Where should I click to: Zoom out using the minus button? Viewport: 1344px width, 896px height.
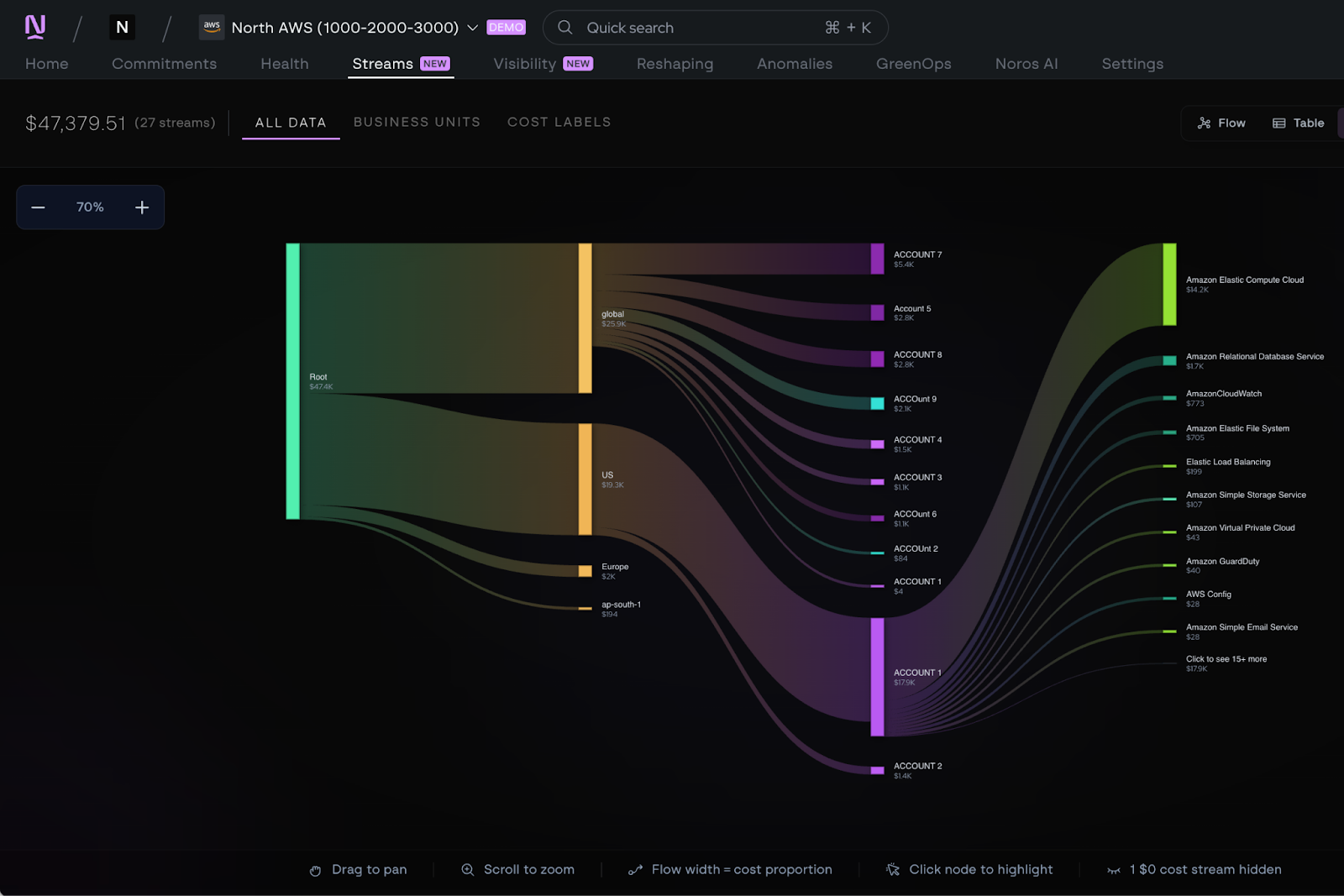tap(38, 207)
